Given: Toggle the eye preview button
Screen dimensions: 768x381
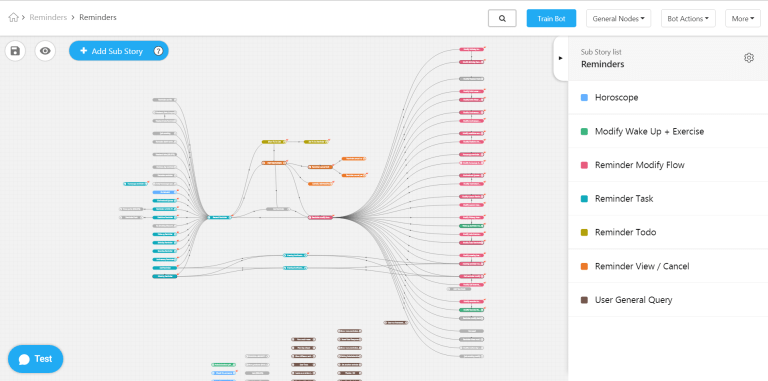Looking at the screenshot, I should point(45,51).
